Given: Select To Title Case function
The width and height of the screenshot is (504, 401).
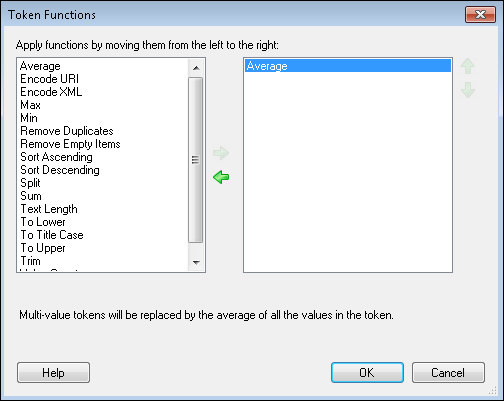Looking at the screenshot, I should click(52, 235).
